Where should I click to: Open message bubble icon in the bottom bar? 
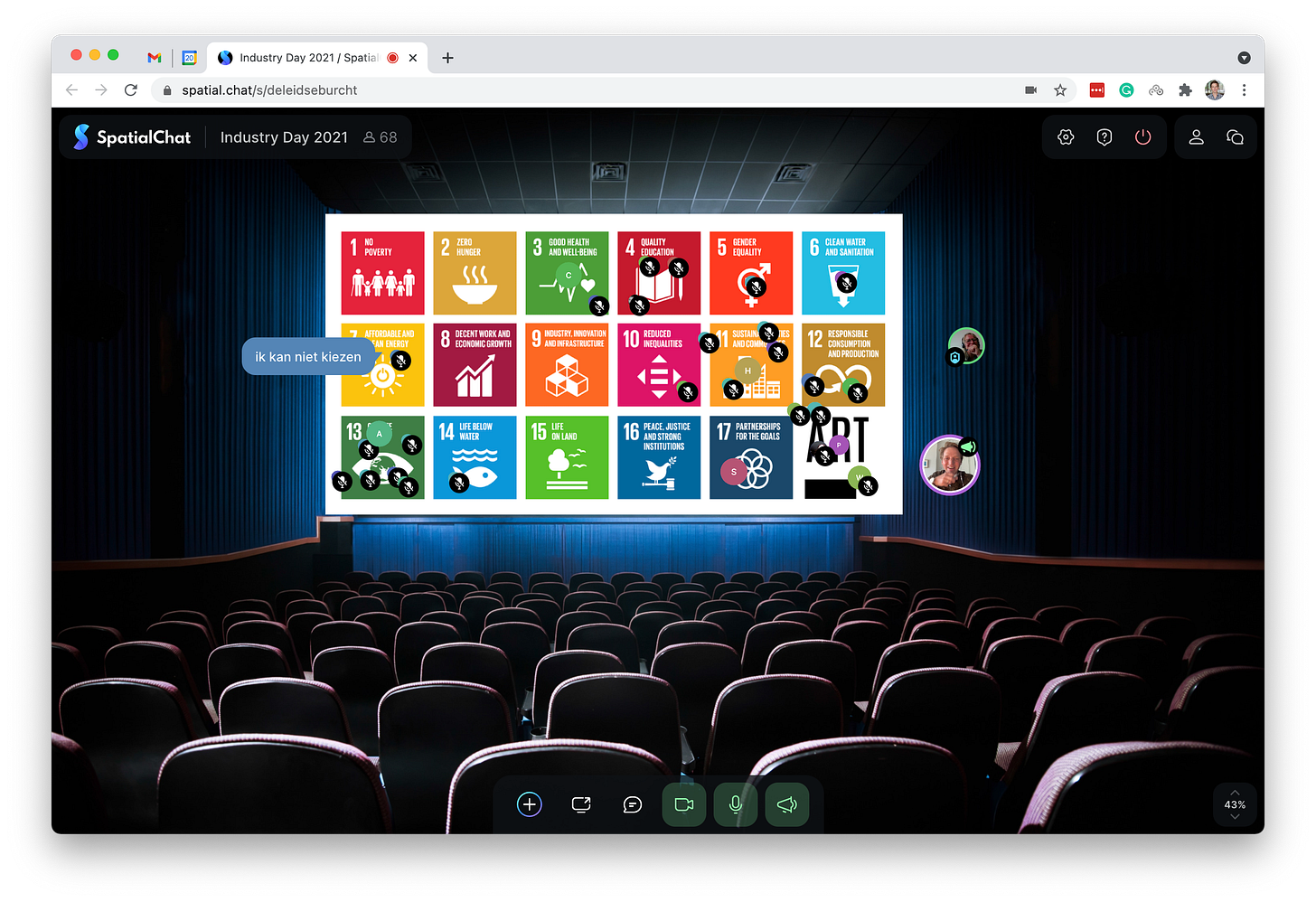click(633, 804)
